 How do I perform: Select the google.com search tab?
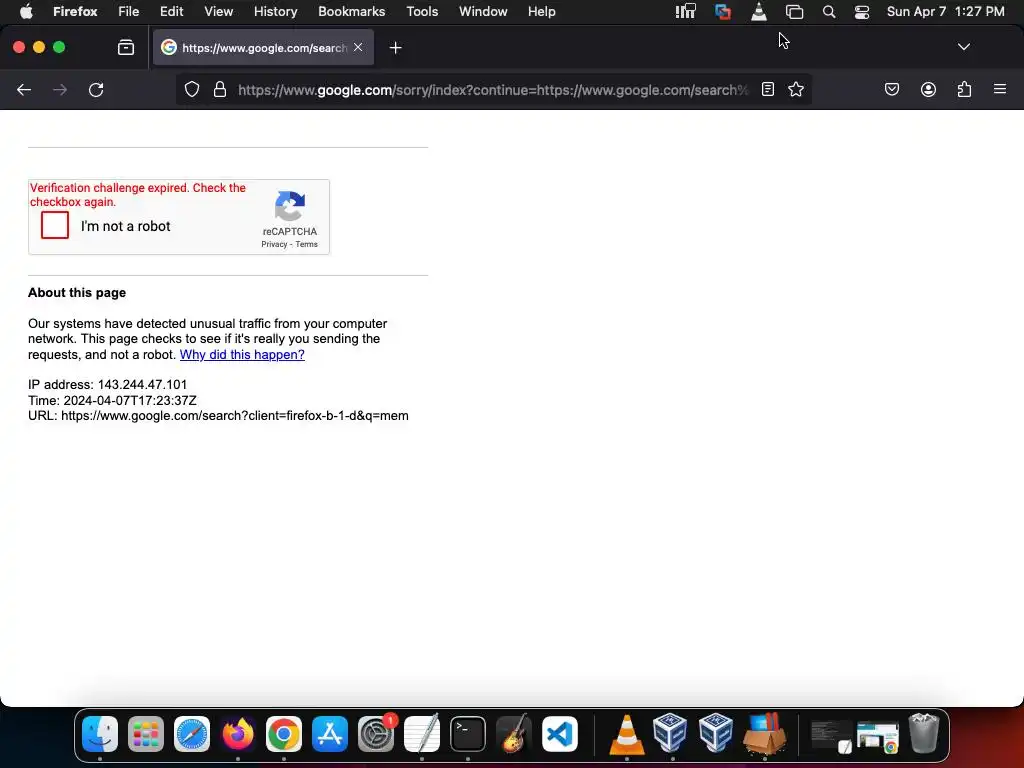coord(263,48)
